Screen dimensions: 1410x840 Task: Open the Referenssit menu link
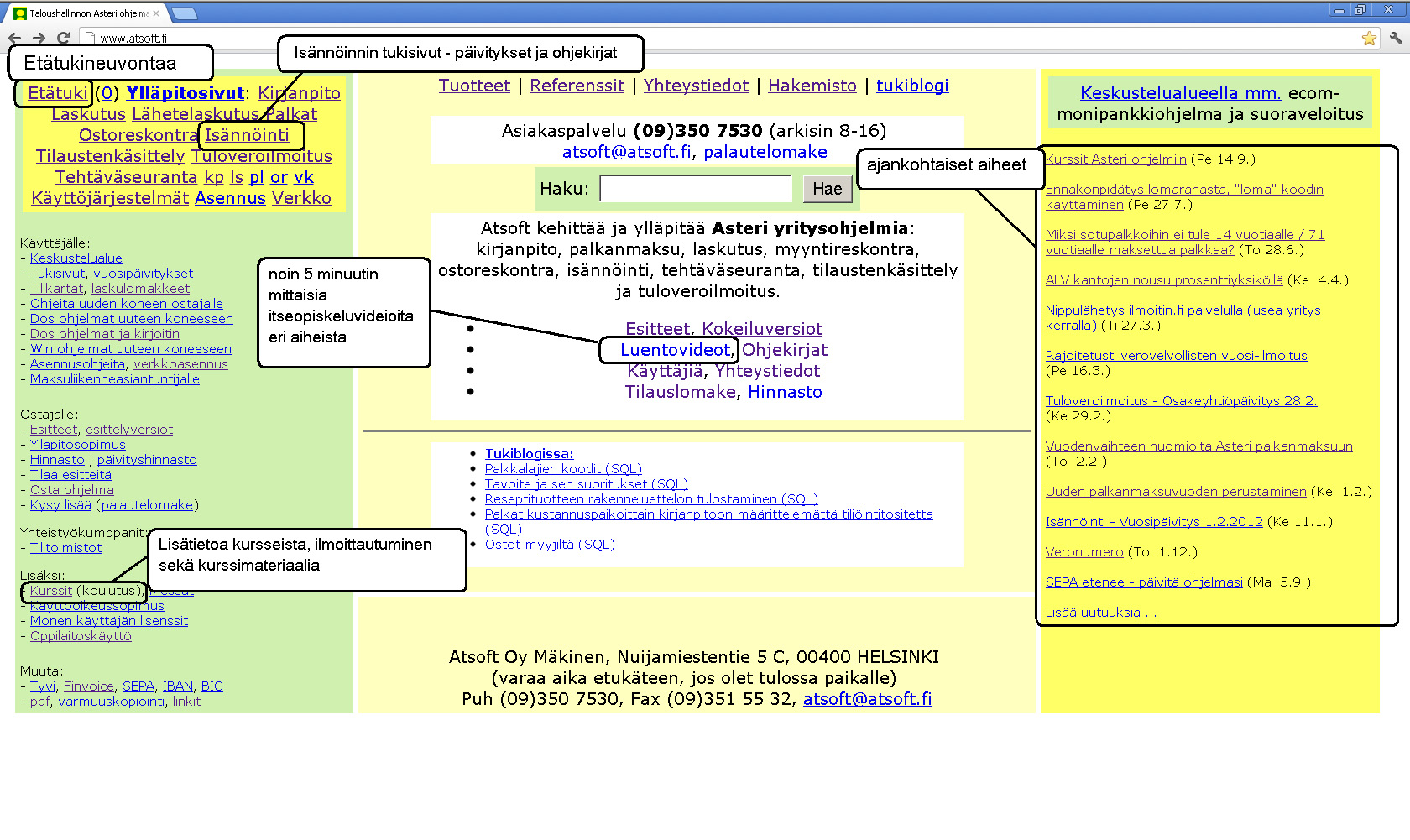pos(577,86)
